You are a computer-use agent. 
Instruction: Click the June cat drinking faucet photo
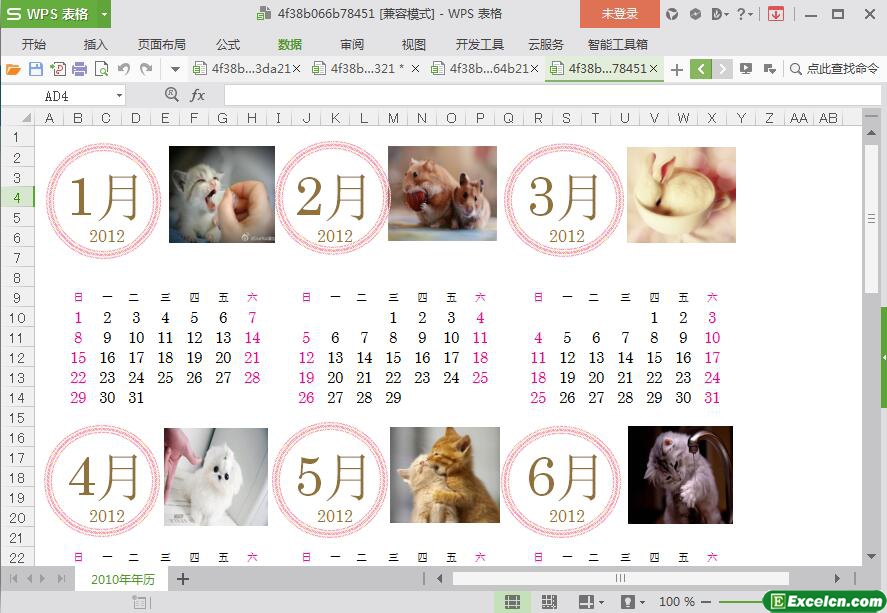click(680, 475)
